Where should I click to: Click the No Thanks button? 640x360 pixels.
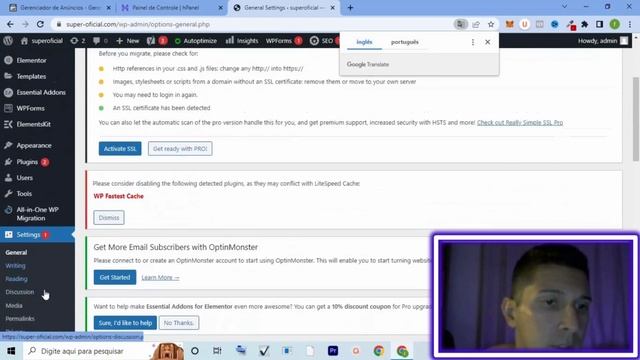tap(179, 323)
